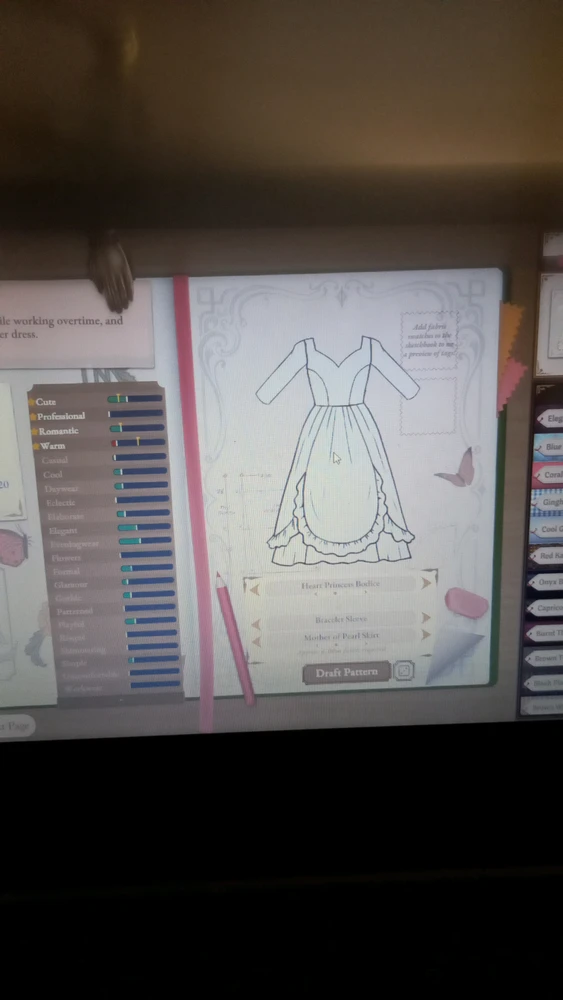The height and width of the screenshot is (1000, 563).
Task: Click the Glamour tag label
Action: coord(71,584)
